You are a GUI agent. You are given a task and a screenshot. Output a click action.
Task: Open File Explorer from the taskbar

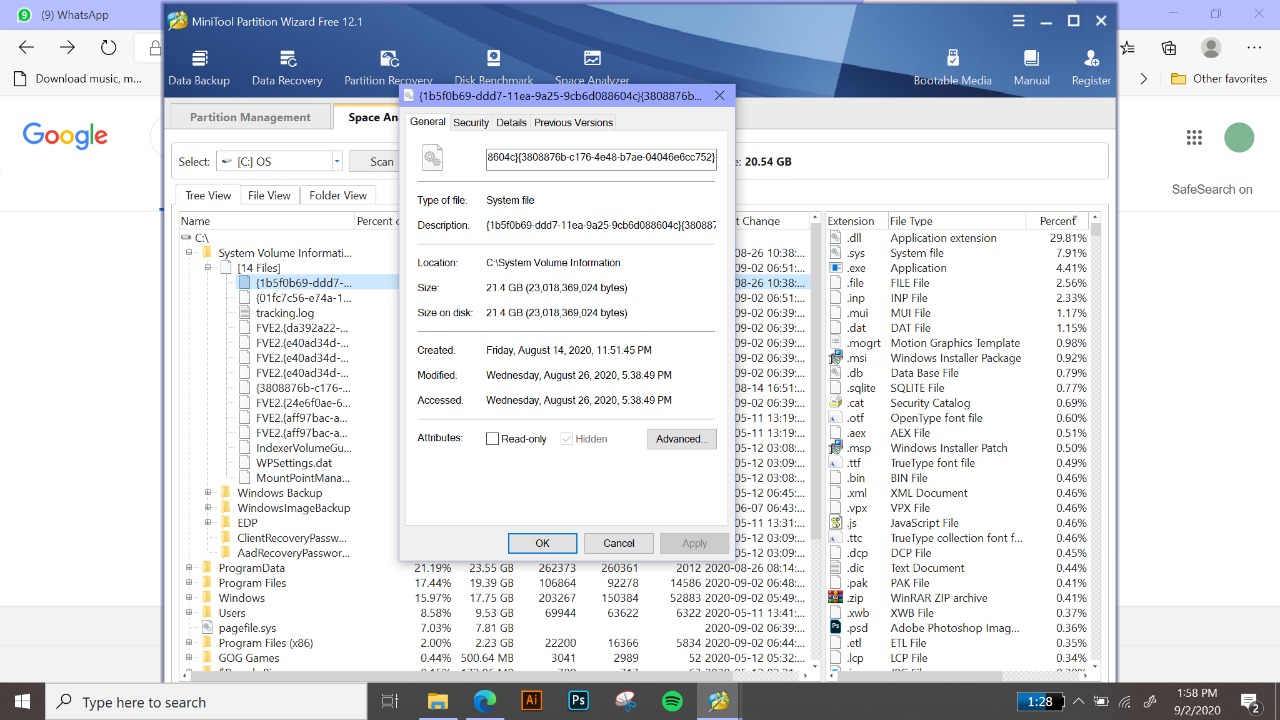(437, 702)
